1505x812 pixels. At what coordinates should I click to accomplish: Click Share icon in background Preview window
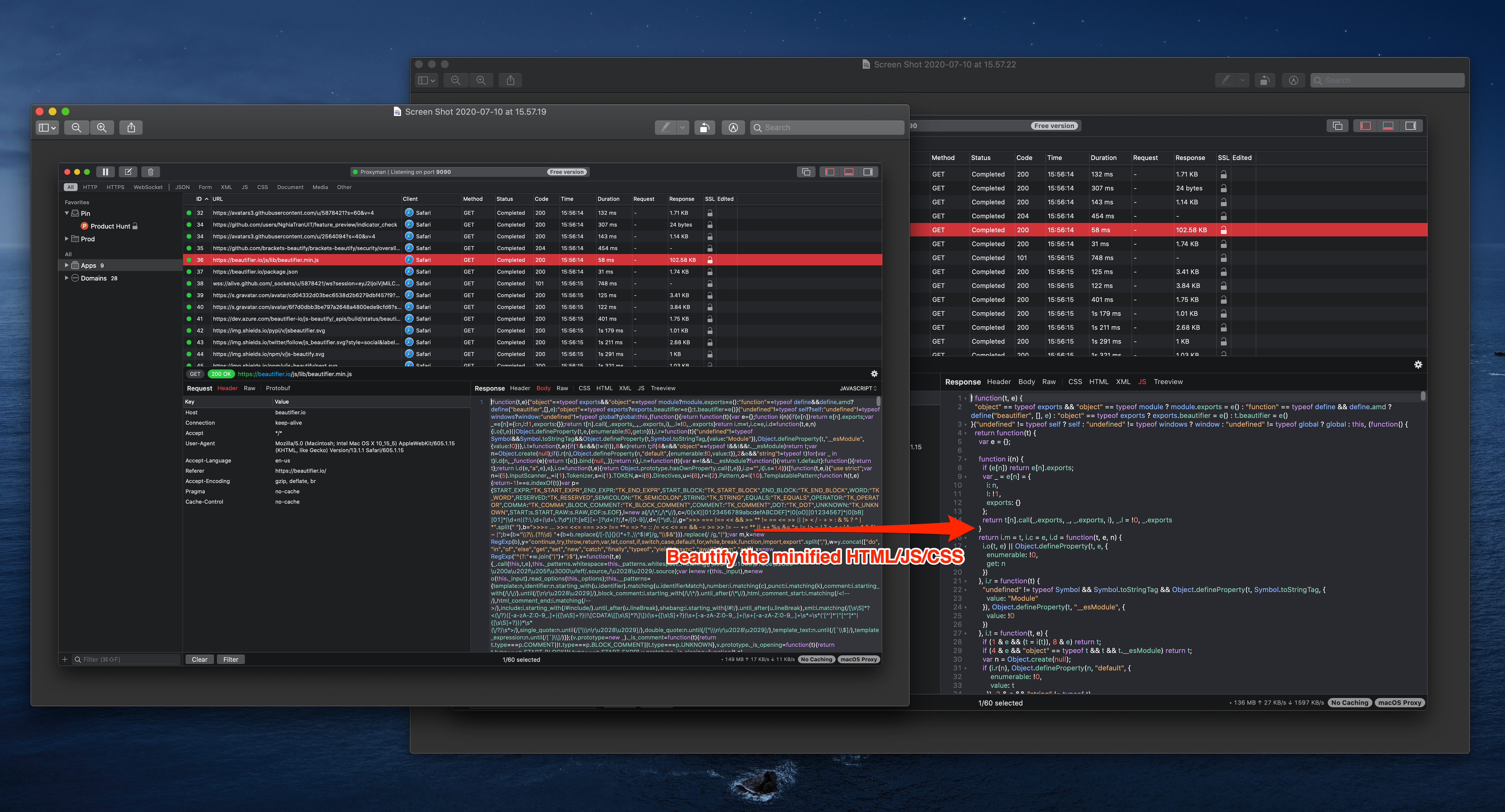[x=511, y=81]
